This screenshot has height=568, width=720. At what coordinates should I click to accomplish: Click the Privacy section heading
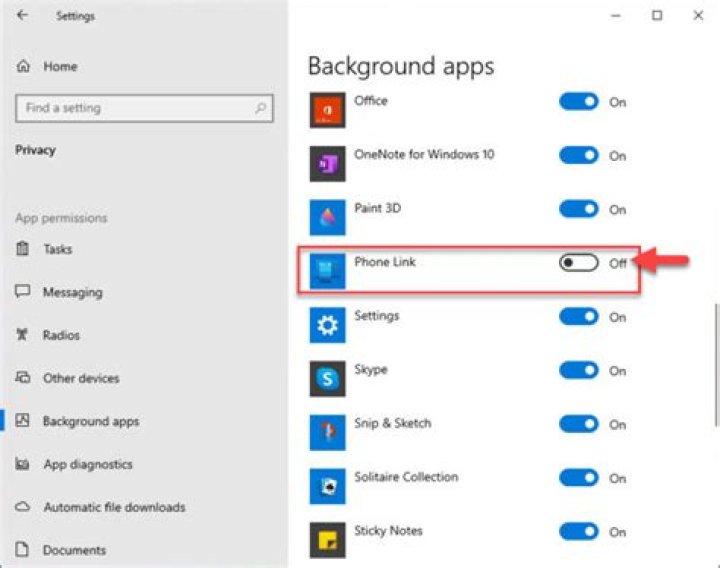[x=35, y=150]
